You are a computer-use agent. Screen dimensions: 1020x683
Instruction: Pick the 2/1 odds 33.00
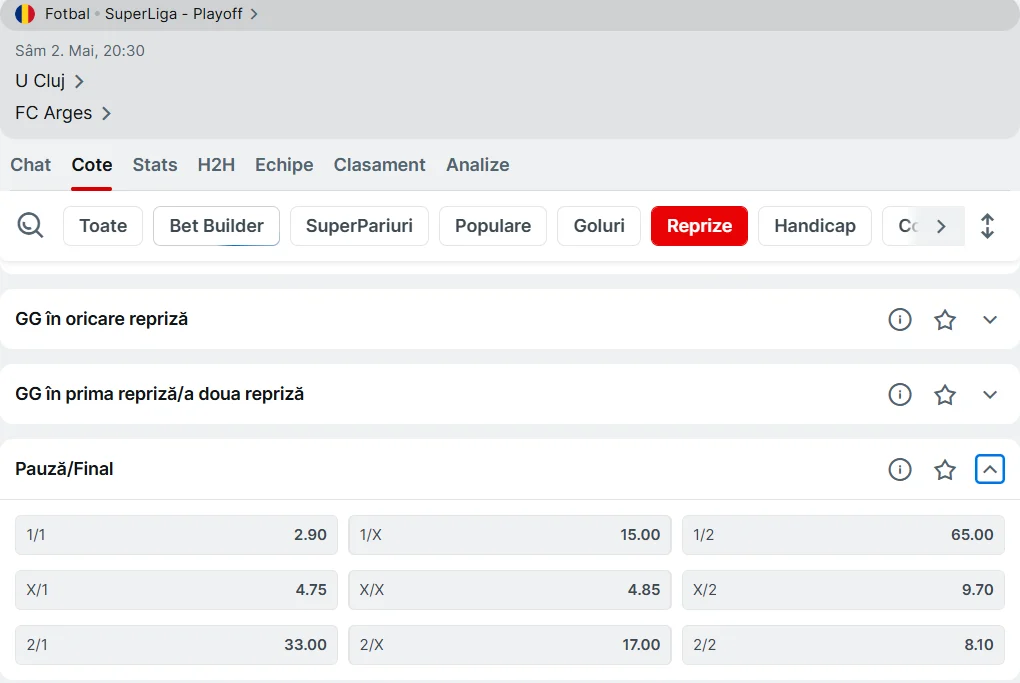[176, 645]
